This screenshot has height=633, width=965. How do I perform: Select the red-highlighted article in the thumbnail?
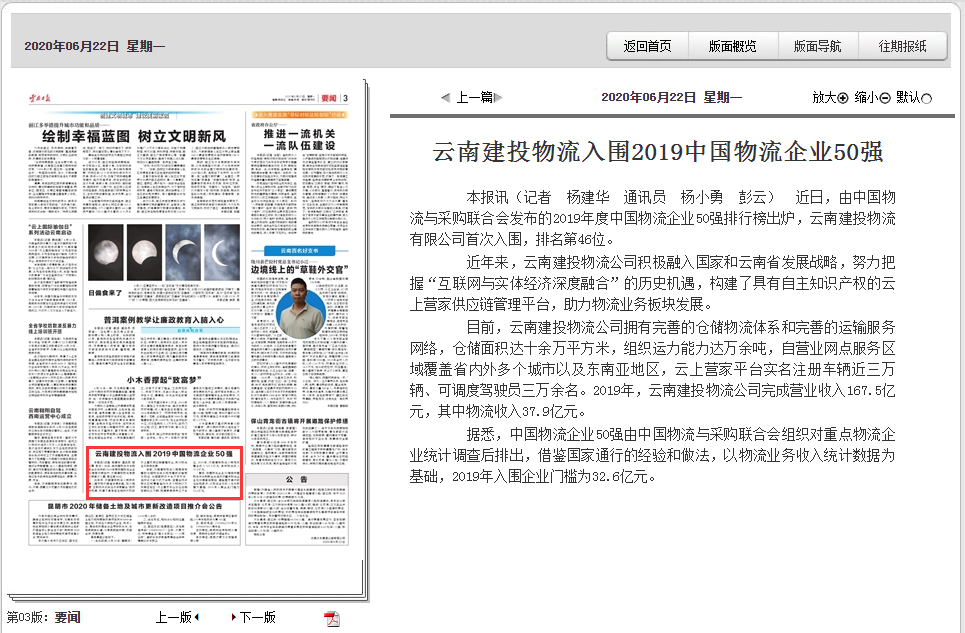click(x=166, y=470)
